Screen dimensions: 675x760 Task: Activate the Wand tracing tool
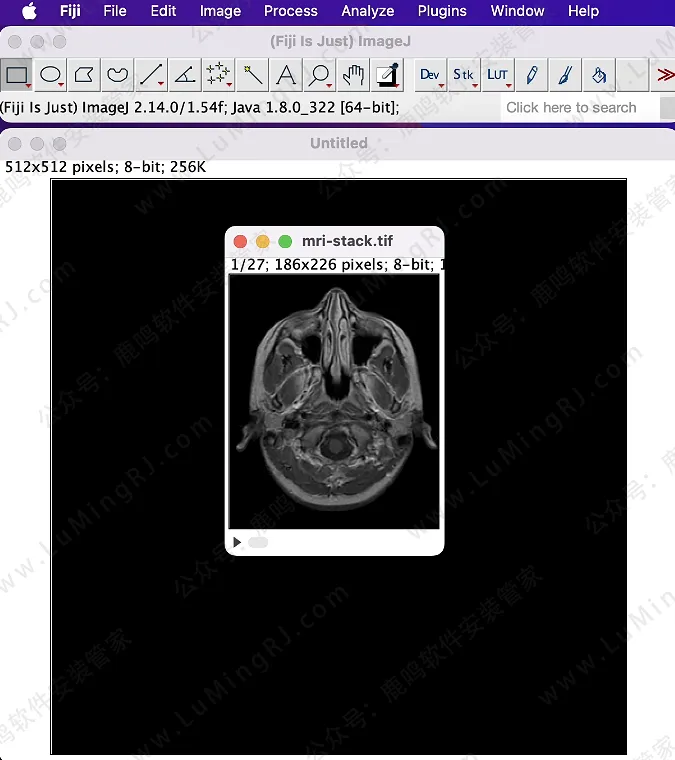click(x=253, y=75)
